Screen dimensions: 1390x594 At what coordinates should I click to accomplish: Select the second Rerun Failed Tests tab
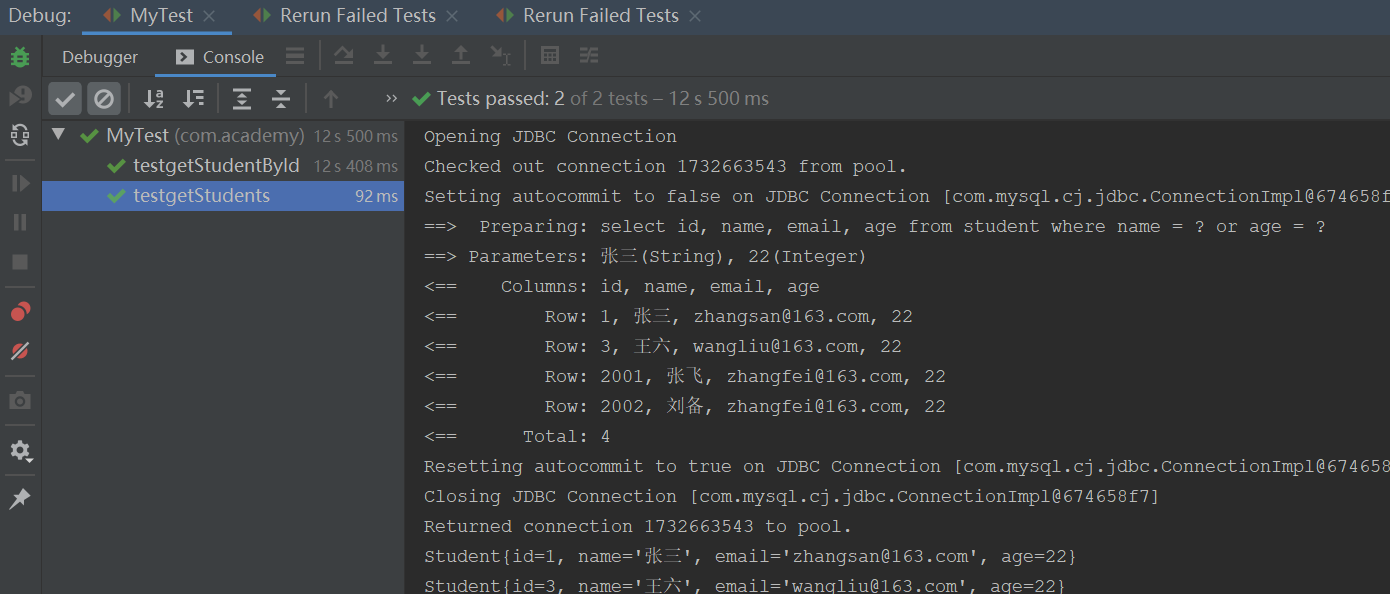(600, 16)
